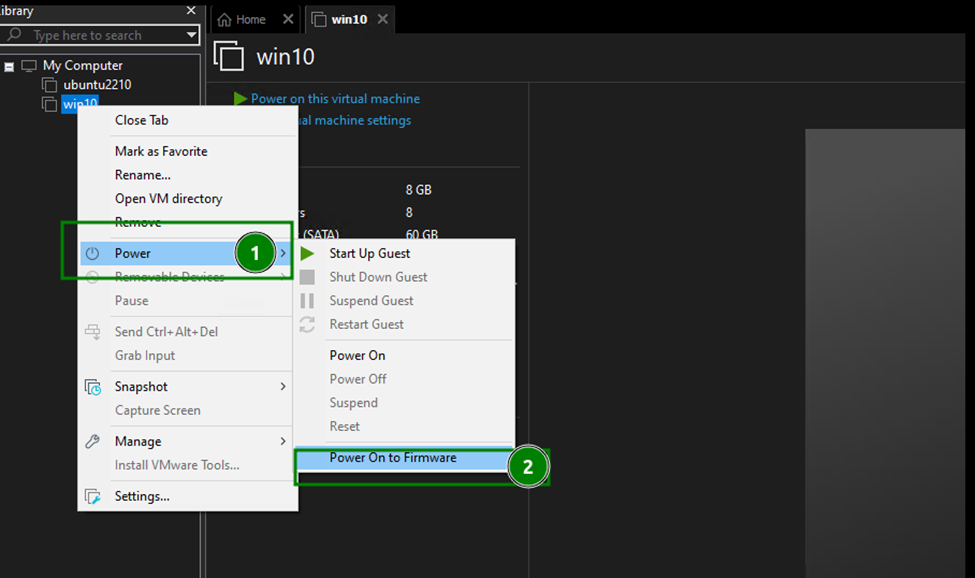Expand the Power submenu arrow
This screenshot has height=578, width=975.
(283, 253)
